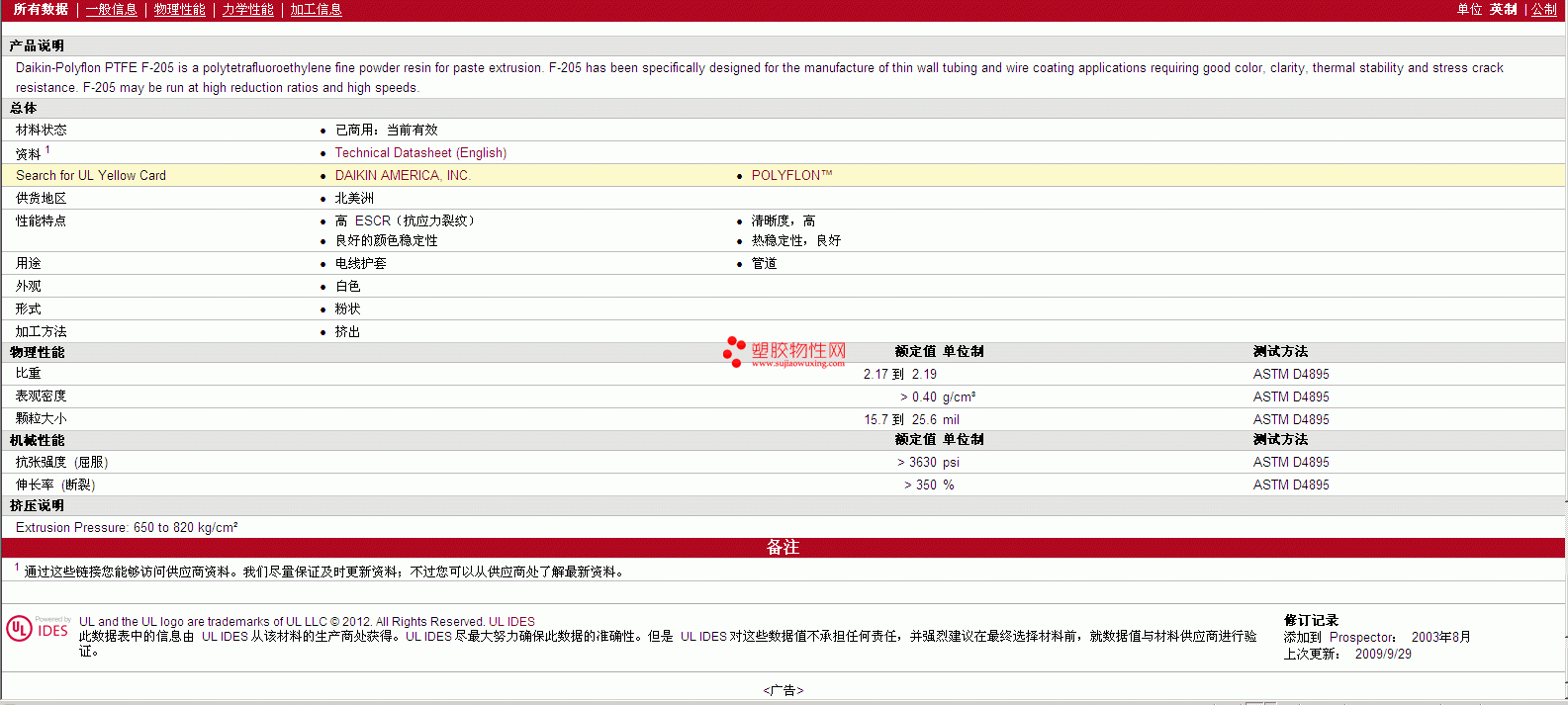1568x705 pixels.
Task: Go to the 力学性能 tab
Action: [248, 9]
